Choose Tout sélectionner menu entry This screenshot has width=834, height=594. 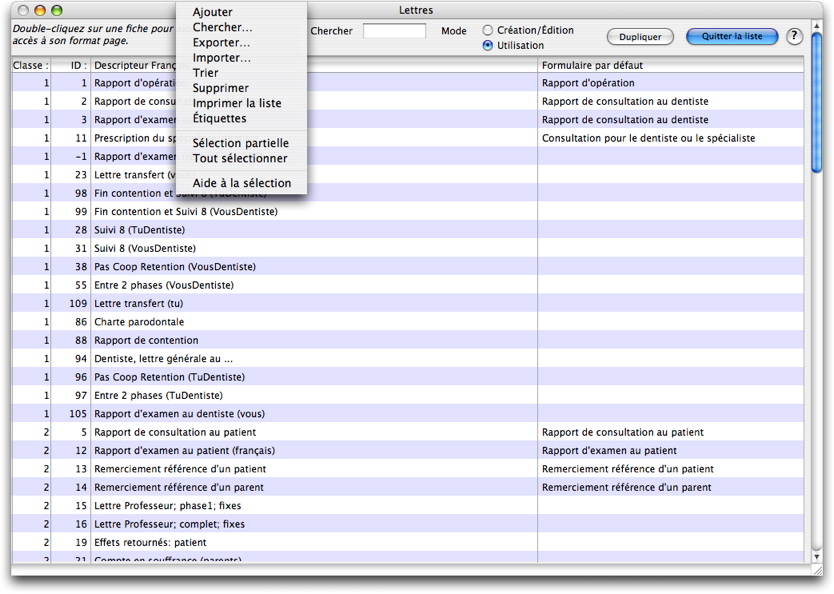click(x=240, y=158)
